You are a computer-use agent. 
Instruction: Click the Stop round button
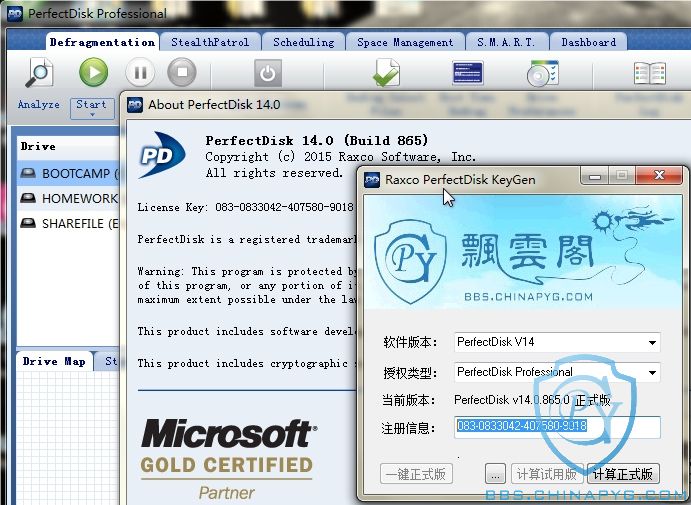[182, 72]
